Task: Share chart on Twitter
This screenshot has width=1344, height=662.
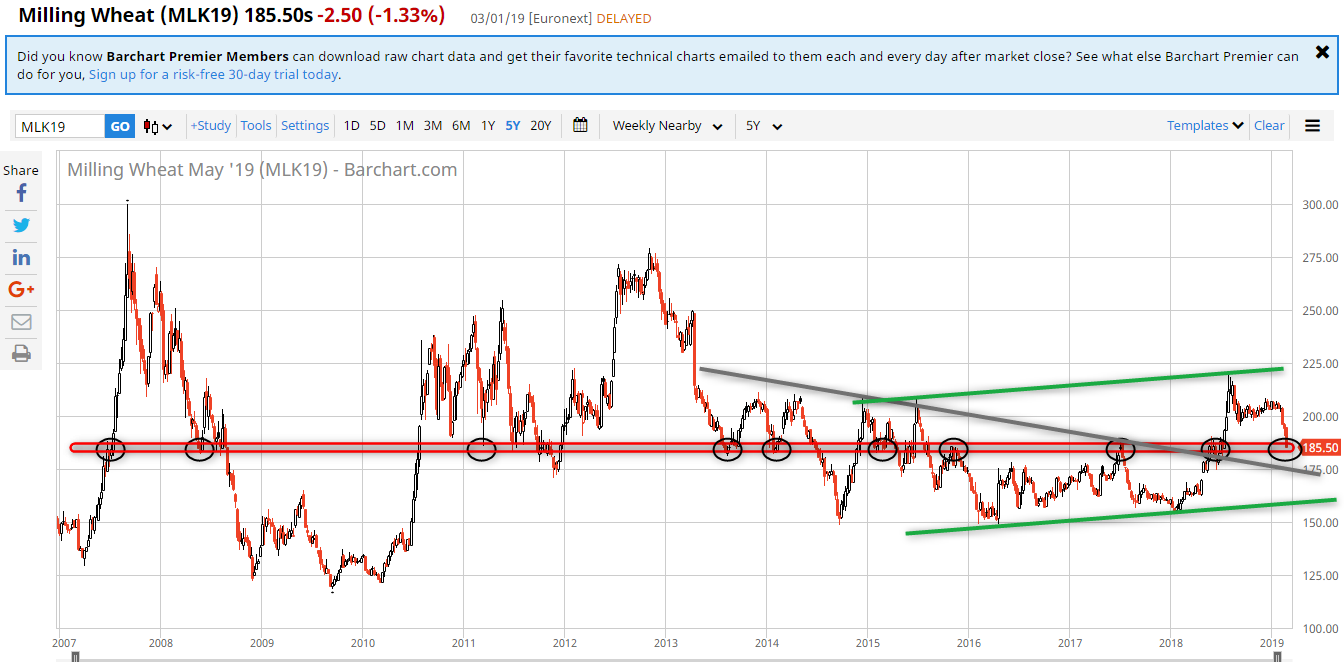Action: 21,225
